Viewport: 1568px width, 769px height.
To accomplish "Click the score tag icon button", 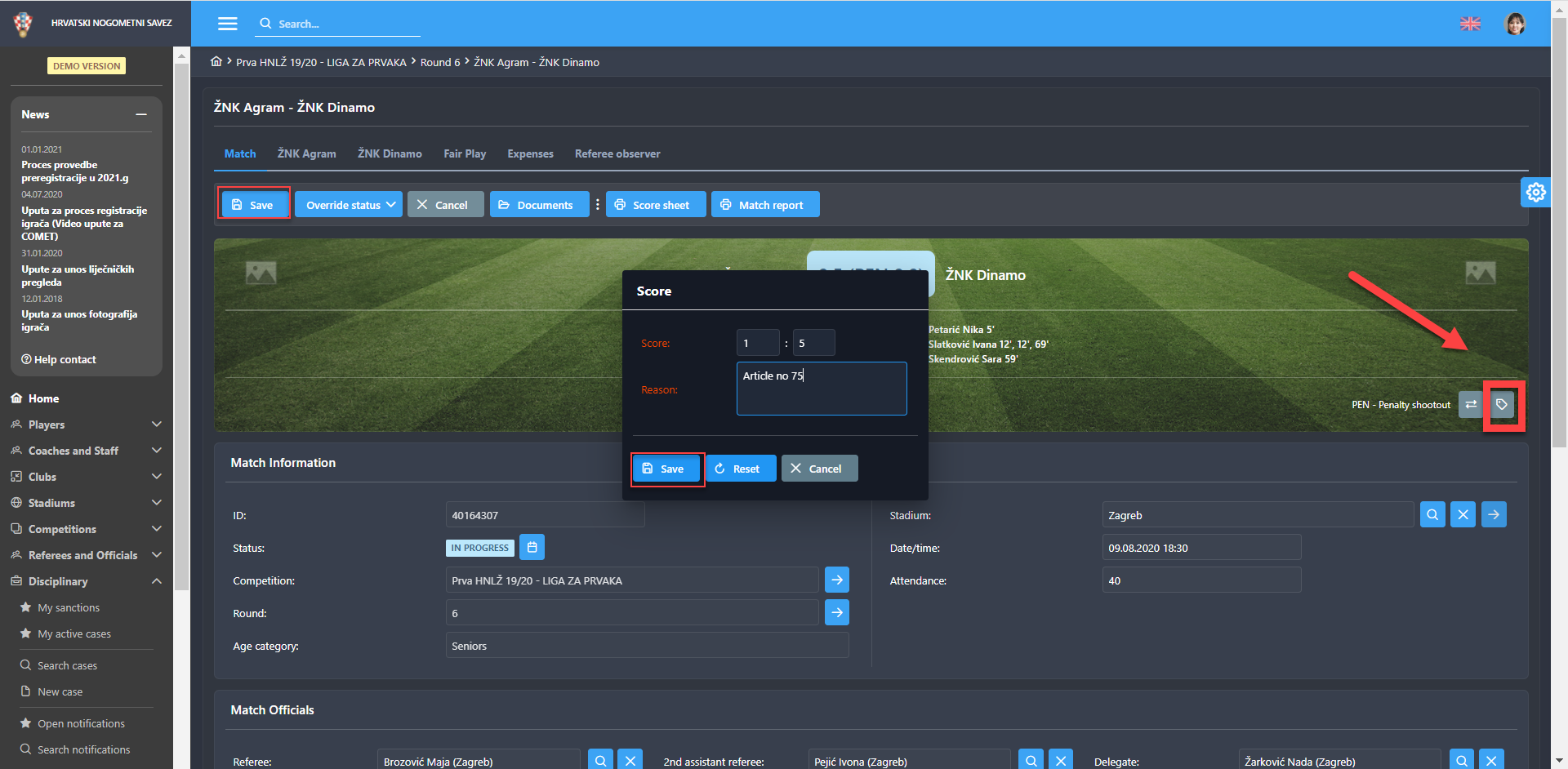I will pyautogui.click(x=1501, y=405).
